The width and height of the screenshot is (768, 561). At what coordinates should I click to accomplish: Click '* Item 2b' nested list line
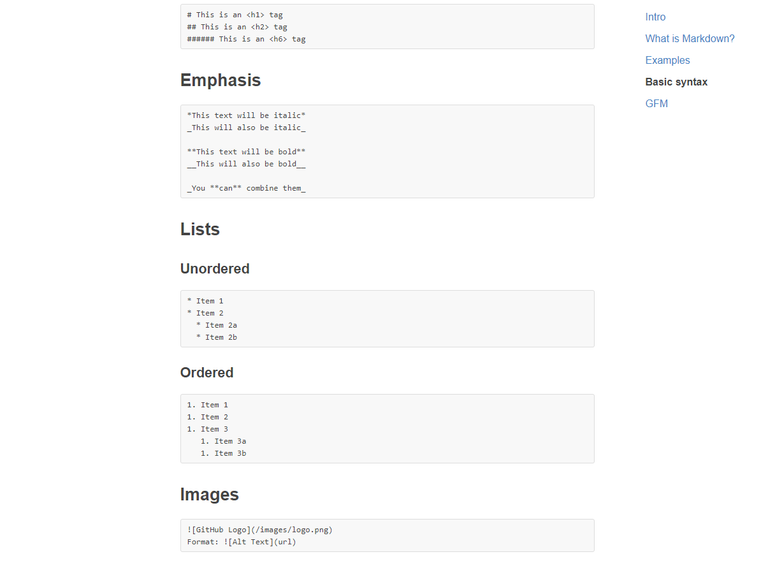click(216, 338)
